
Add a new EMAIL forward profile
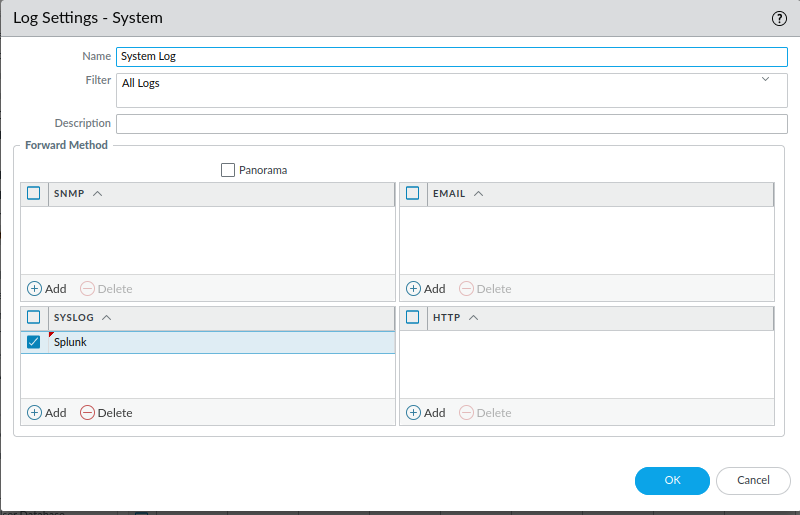[426, 289]
